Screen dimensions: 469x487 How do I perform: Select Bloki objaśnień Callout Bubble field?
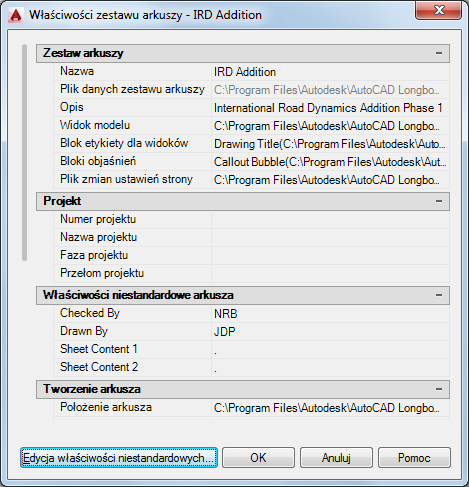[330, 162]
